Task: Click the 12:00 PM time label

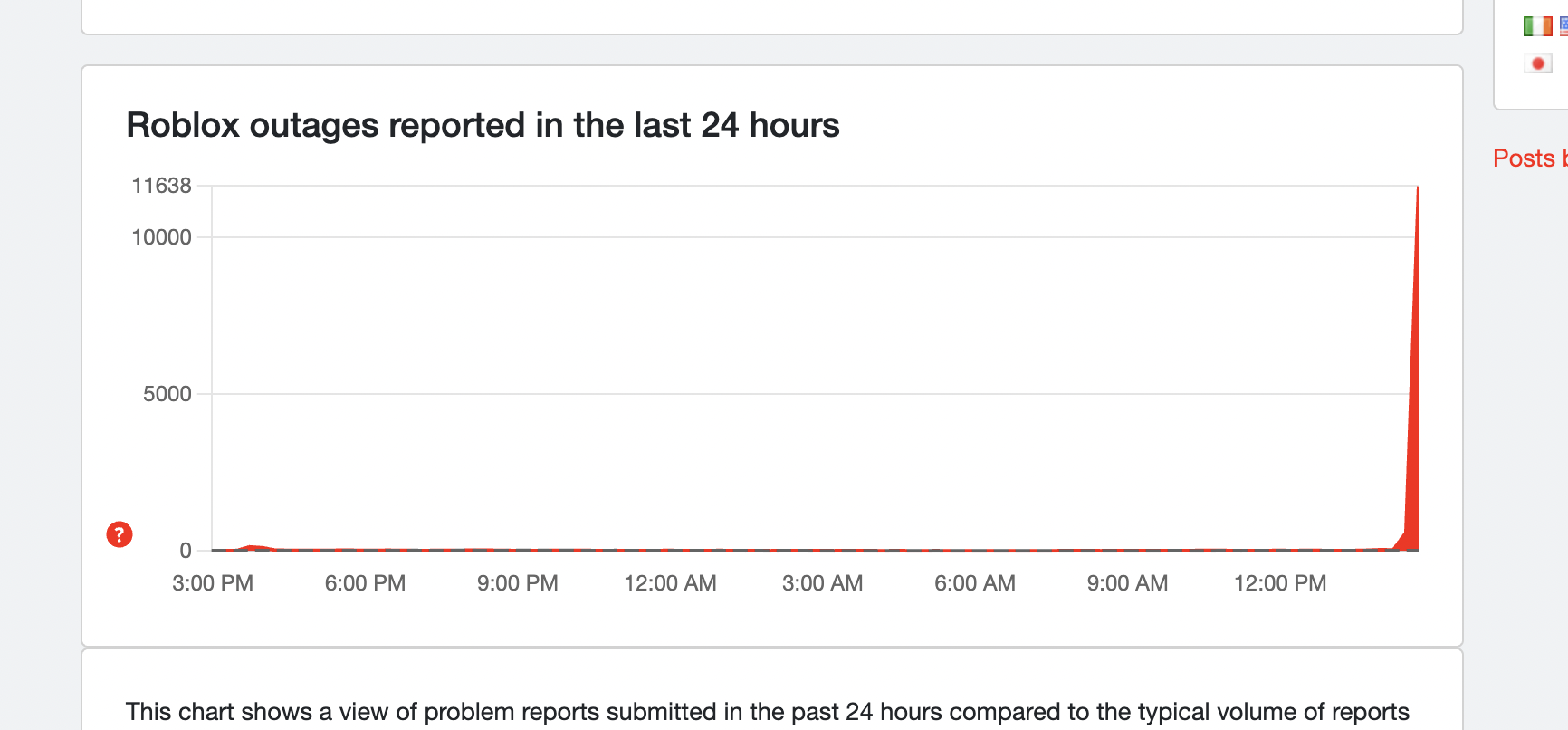Action: pos(1280,583)
